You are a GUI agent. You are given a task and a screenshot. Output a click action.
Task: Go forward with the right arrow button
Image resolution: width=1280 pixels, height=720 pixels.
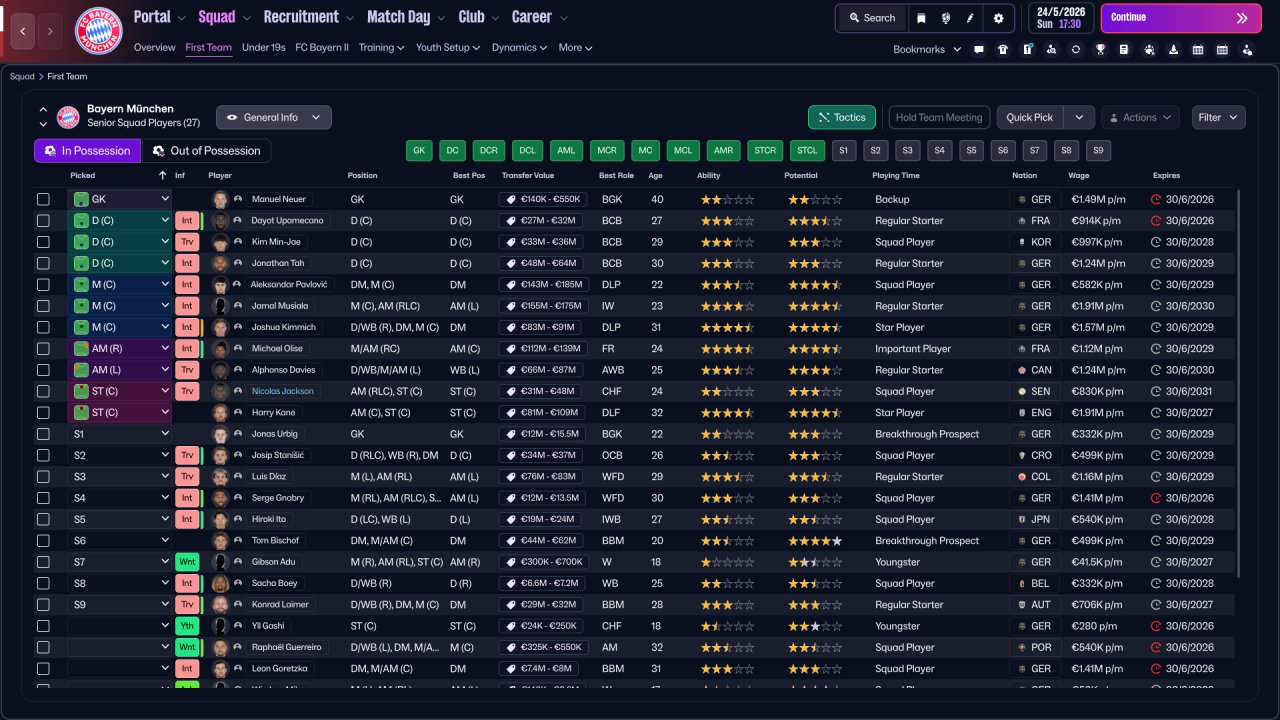coord(51,31)
